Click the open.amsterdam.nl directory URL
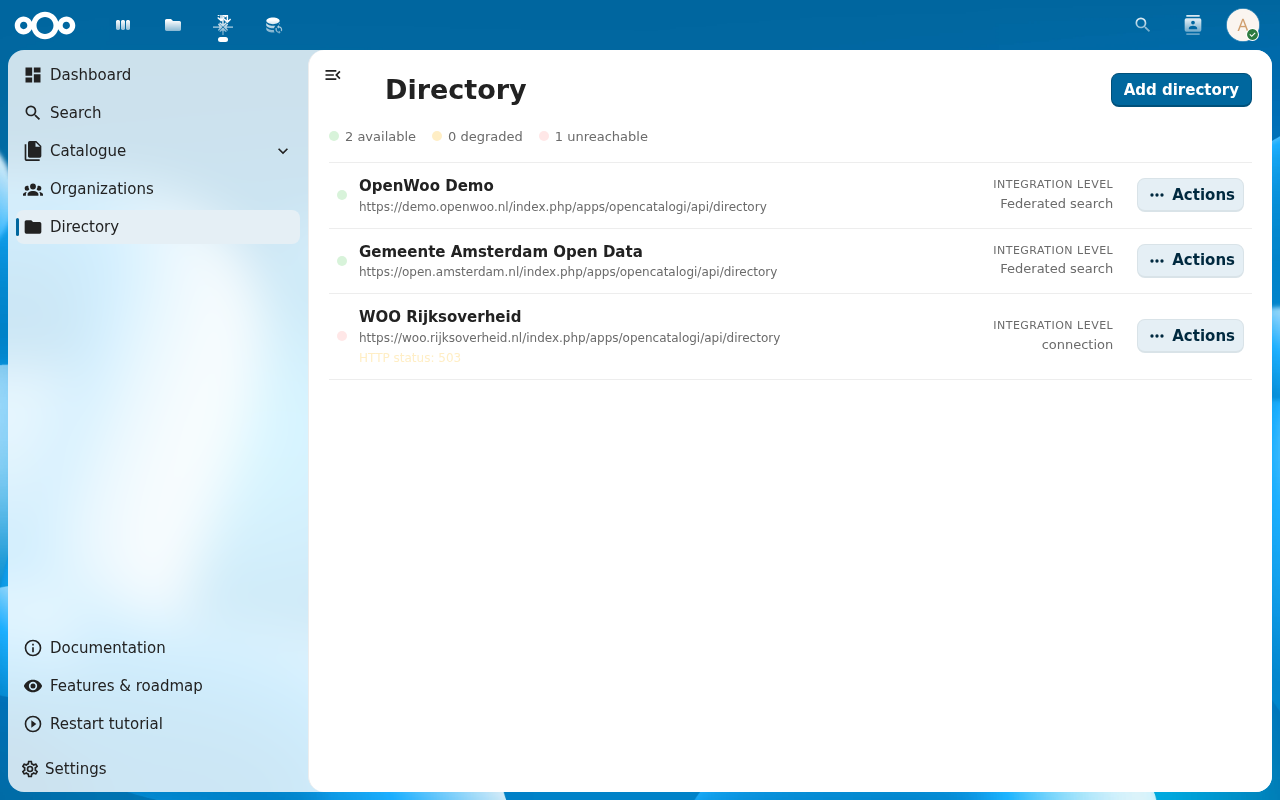 pyautogui.click(x=568, y=272)
